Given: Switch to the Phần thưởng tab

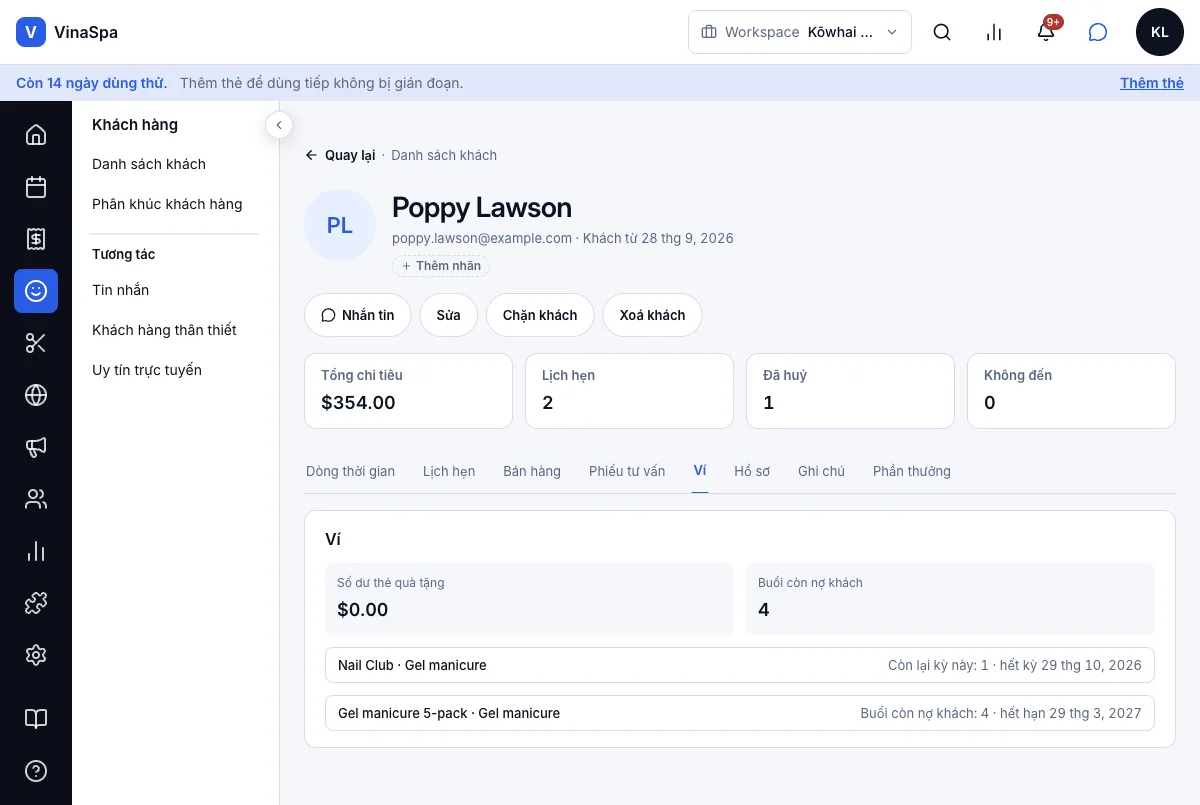Looking at the screenshot, I should point(912,471).
